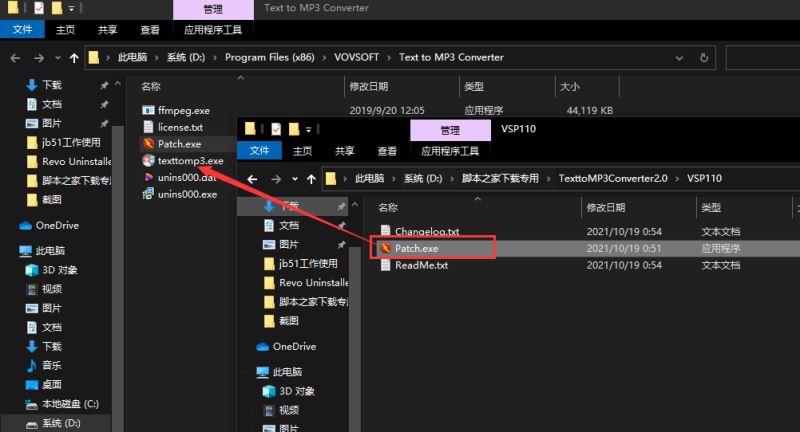This screenshot has width=800, height=432.
Task: Click 2021/10/19 0:51 date of Patch.exe
Action: [623, 248]
